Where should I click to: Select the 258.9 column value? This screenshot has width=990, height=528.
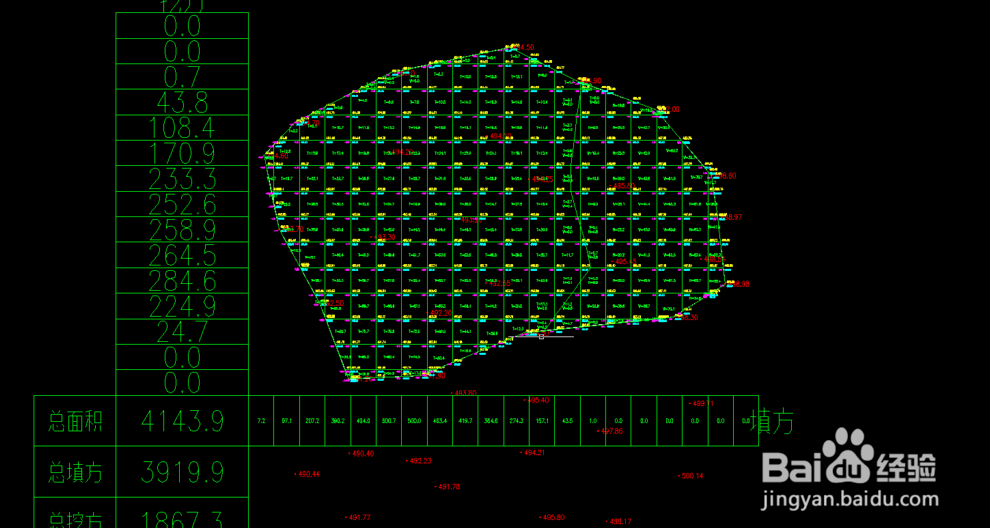182,230
